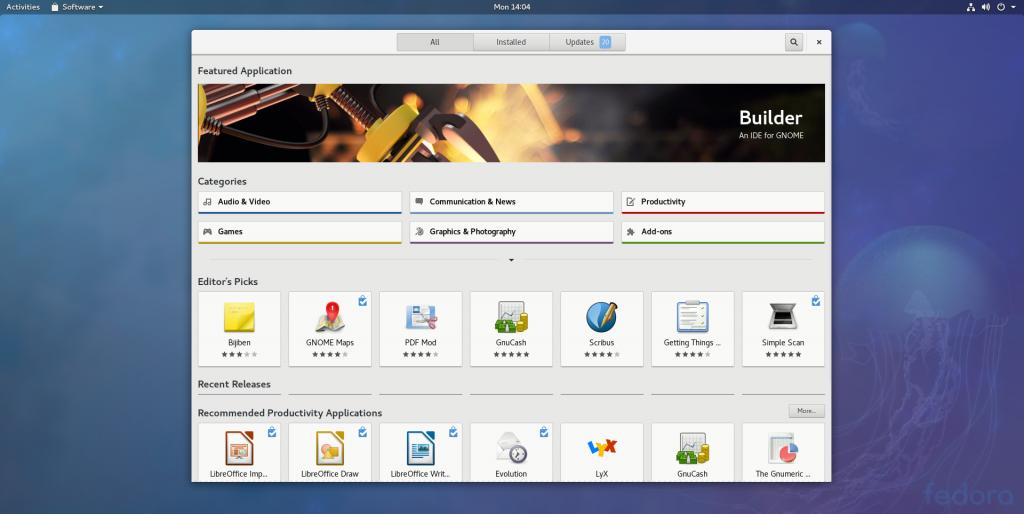Image resolution: width=1024 pixels, height=514 pixels.
Task: Open LibreOffice Draw icon
Action: pos(330,448)
